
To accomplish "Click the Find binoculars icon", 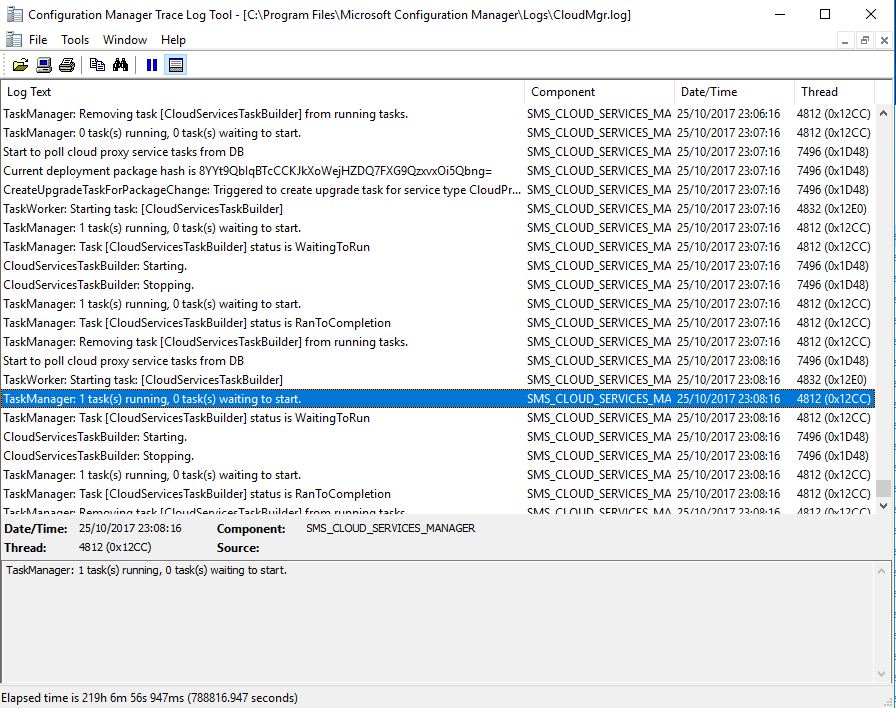I will click(x=120, y=65).
